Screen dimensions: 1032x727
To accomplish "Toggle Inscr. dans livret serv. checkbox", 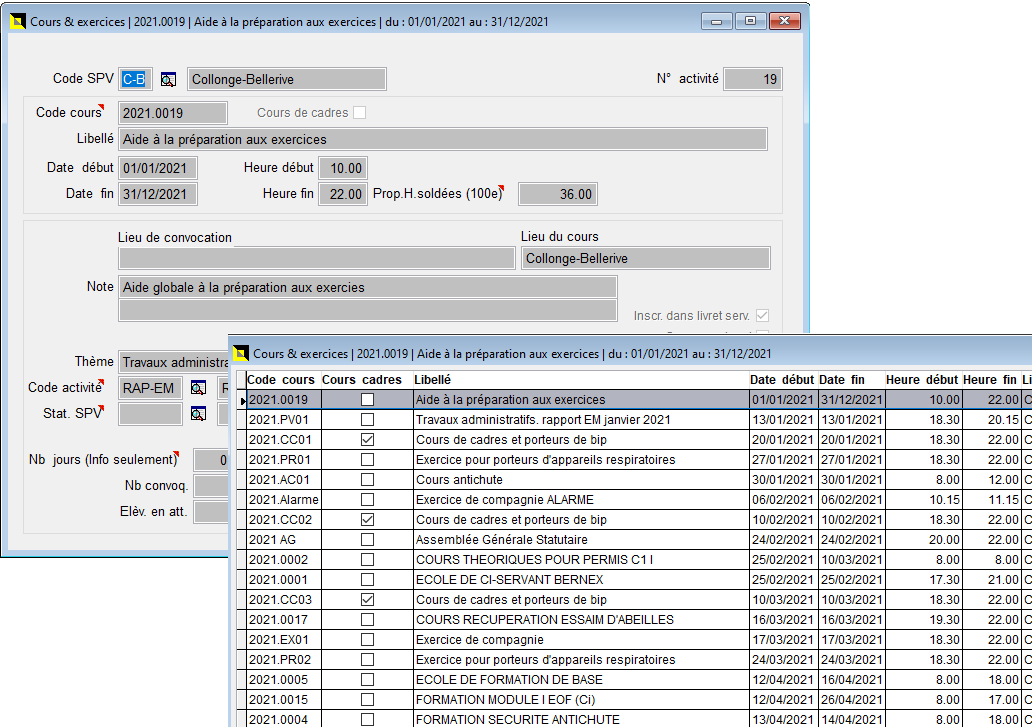I will (x=762, y=314).
